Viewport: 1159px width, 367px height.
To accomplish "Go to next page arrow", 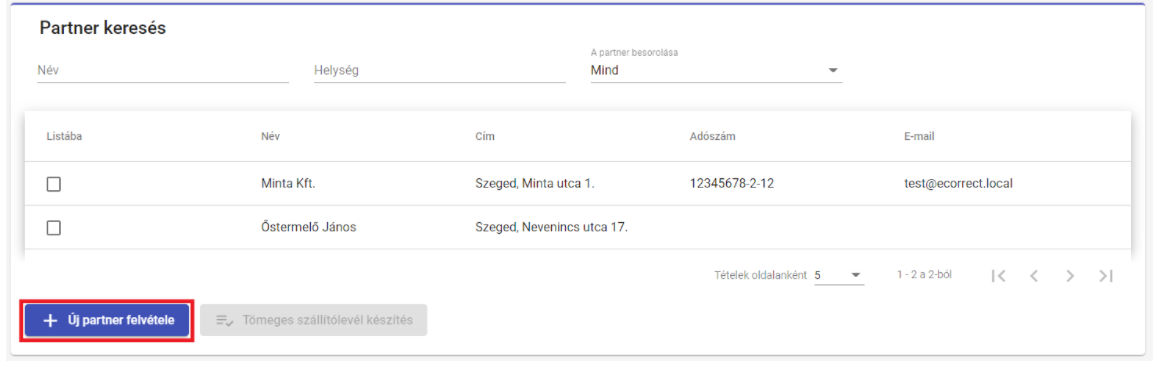I will tap(1070, 275).
